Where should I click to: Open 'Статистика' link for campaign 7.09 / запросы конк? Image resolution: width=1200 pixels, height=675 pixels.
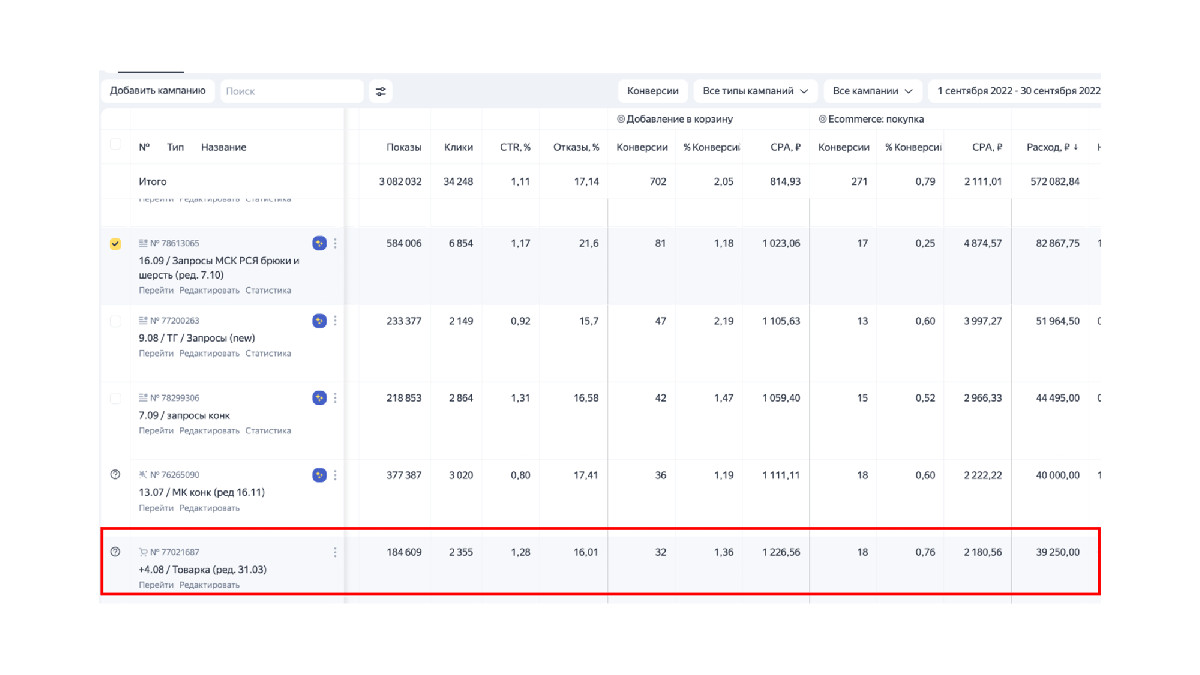268,431
